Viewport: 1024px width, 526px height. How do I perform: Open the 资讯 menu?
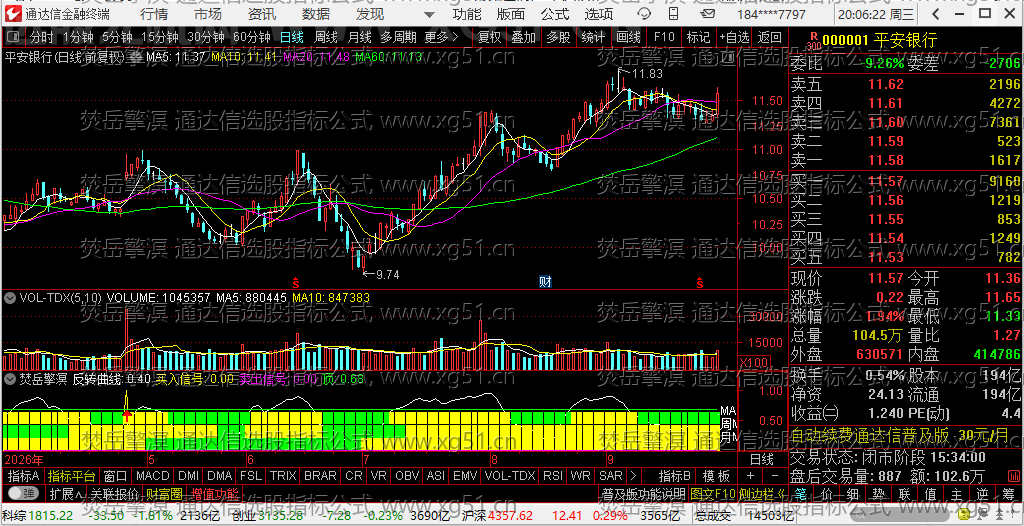point(262,14)
